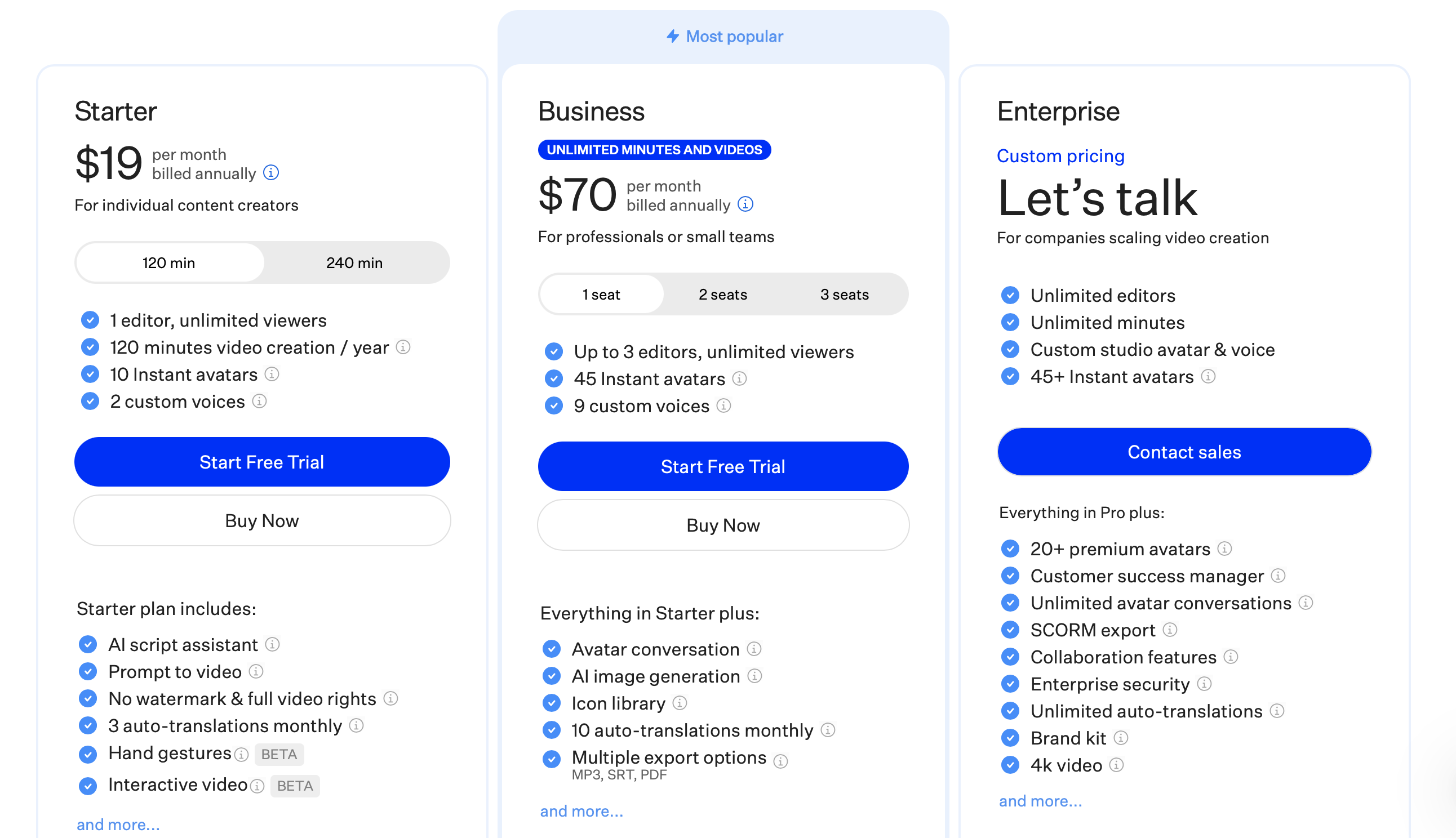Viewport: 1456px width, 838px height.
Task: Show AI image generation info icon
Action: pyautogui.click(x=754, y=676)
